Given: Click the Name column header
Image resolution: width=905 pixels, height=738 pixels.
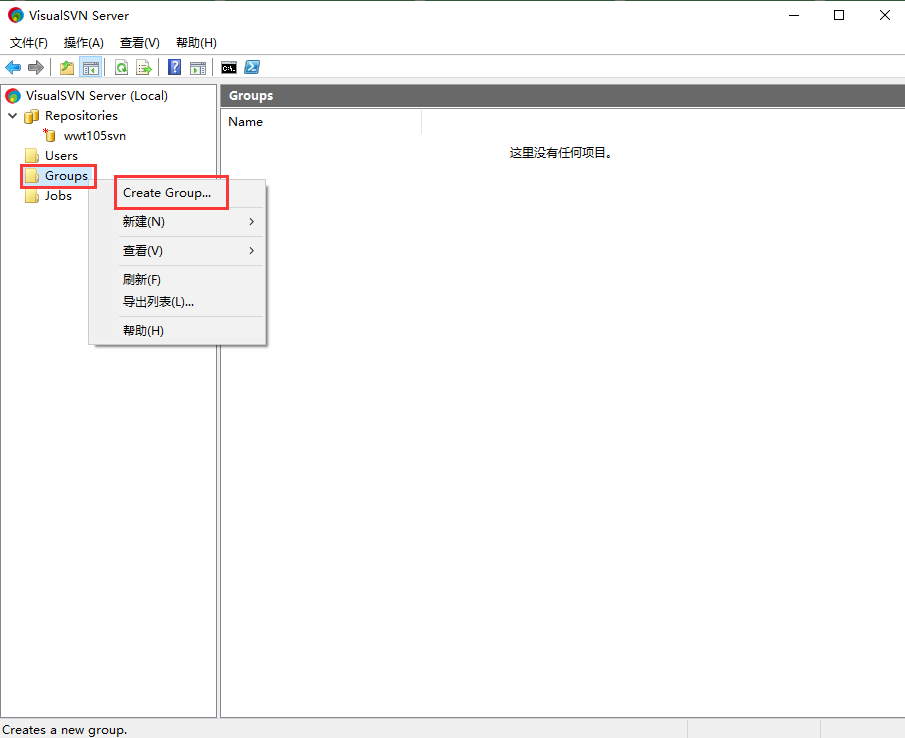Looking at the screenshot, I should (x=246, y=122).
